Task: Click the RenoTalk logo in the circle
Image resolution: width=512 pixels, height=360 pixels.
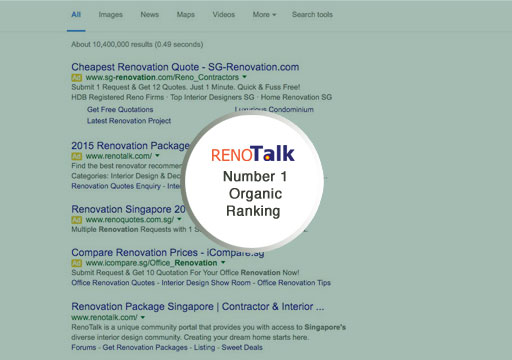Action: click(x=253, y=154)
